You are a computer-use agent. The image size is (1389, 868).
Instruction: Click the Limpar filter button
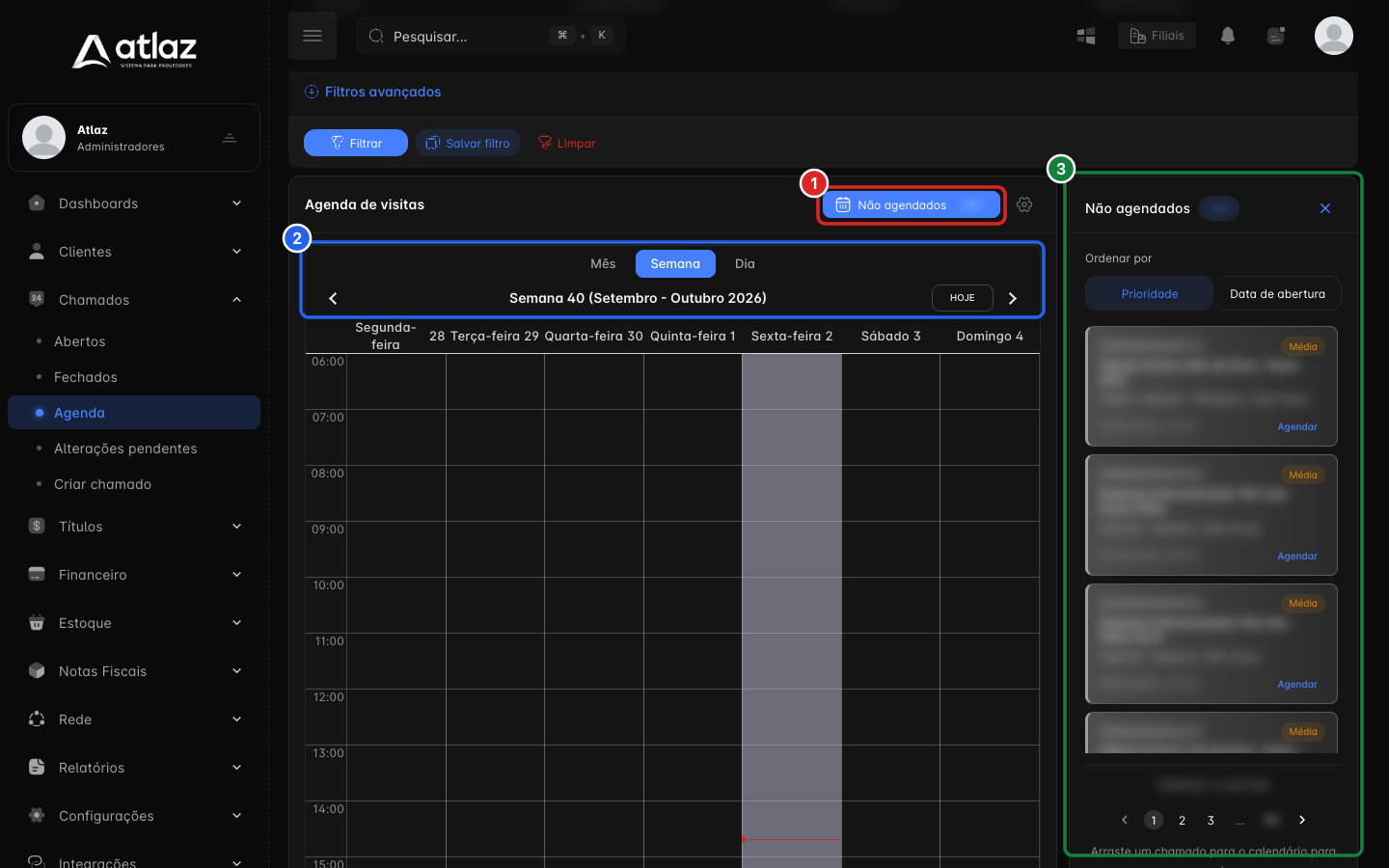(x=567, y=143)
